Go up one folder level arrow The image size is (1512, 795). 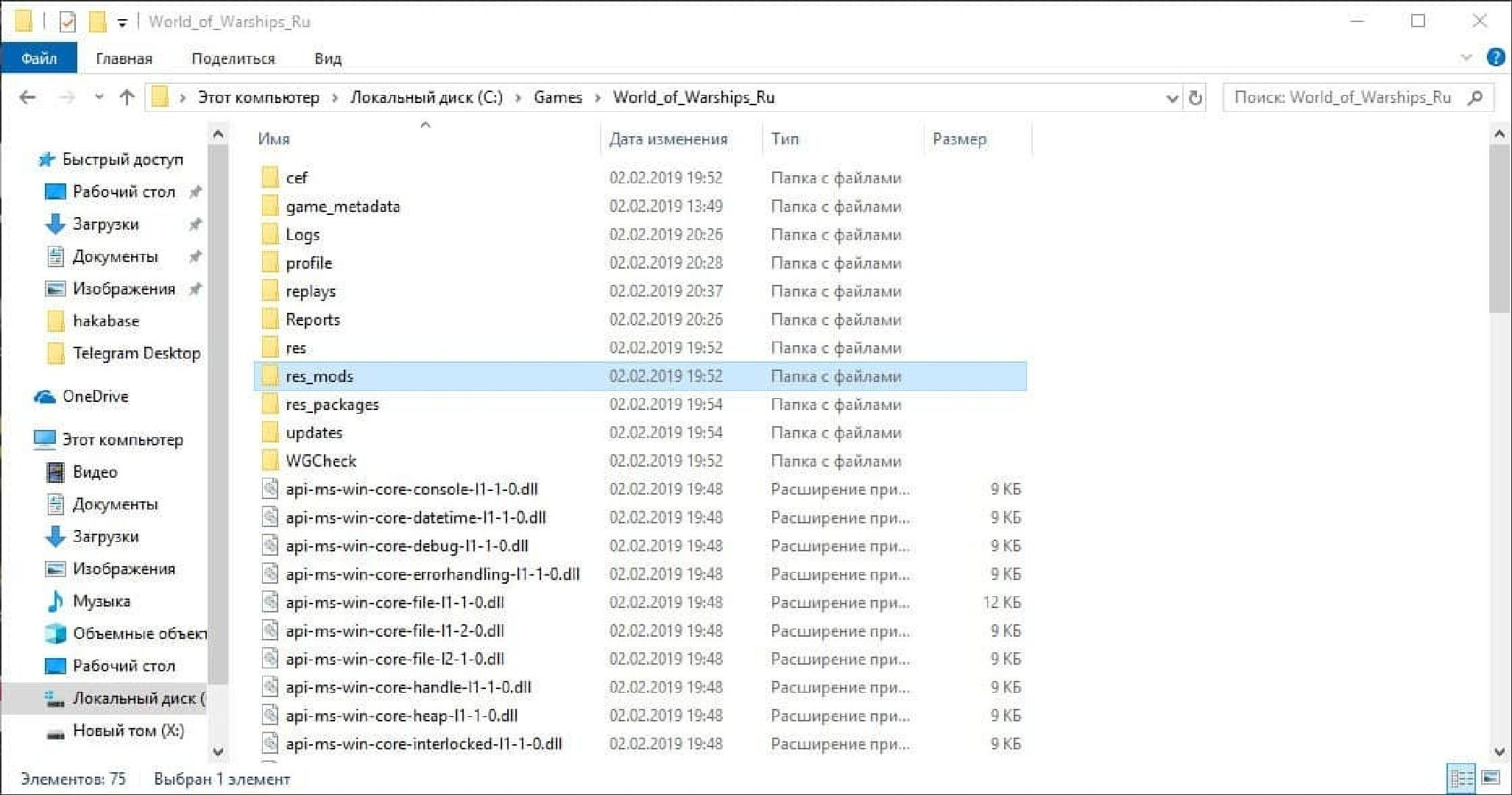click(x=127, y=97)
